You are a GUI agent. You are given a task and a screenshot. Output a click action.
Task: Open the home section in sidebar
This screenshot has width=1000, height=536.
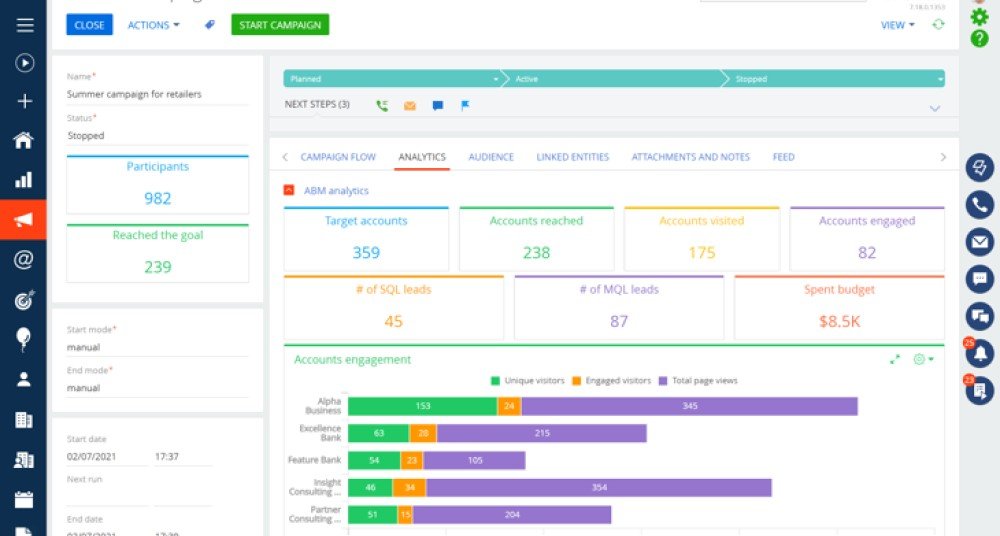24,140
